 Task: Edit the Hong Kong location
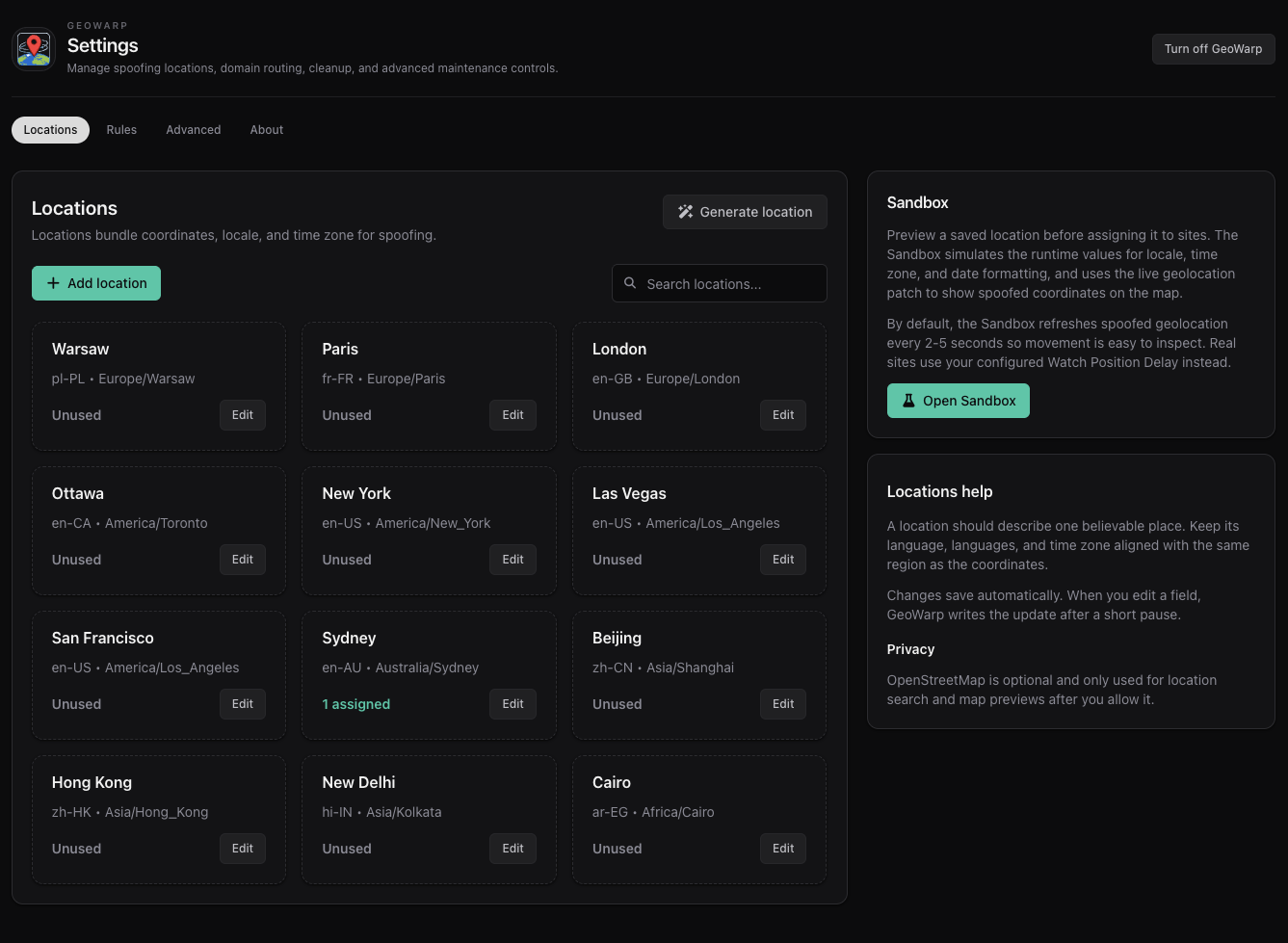(242, 849)
